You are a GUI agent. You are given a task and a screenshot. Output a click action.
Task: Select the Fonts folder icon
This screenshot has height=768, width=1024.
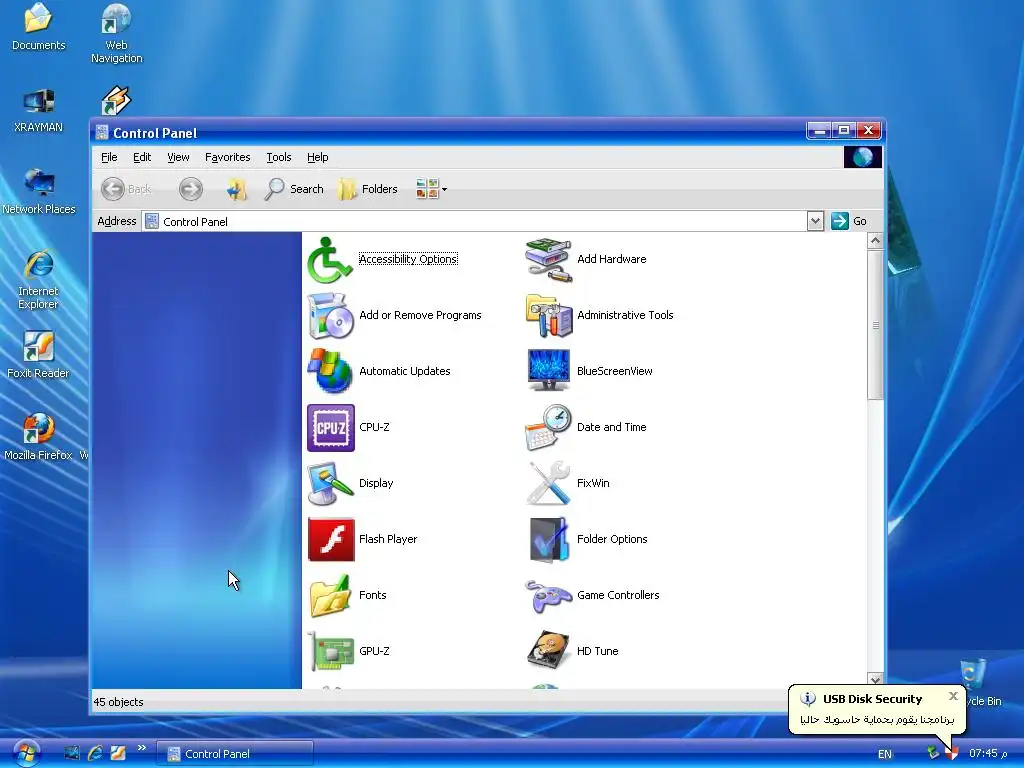tap(330, 596)
